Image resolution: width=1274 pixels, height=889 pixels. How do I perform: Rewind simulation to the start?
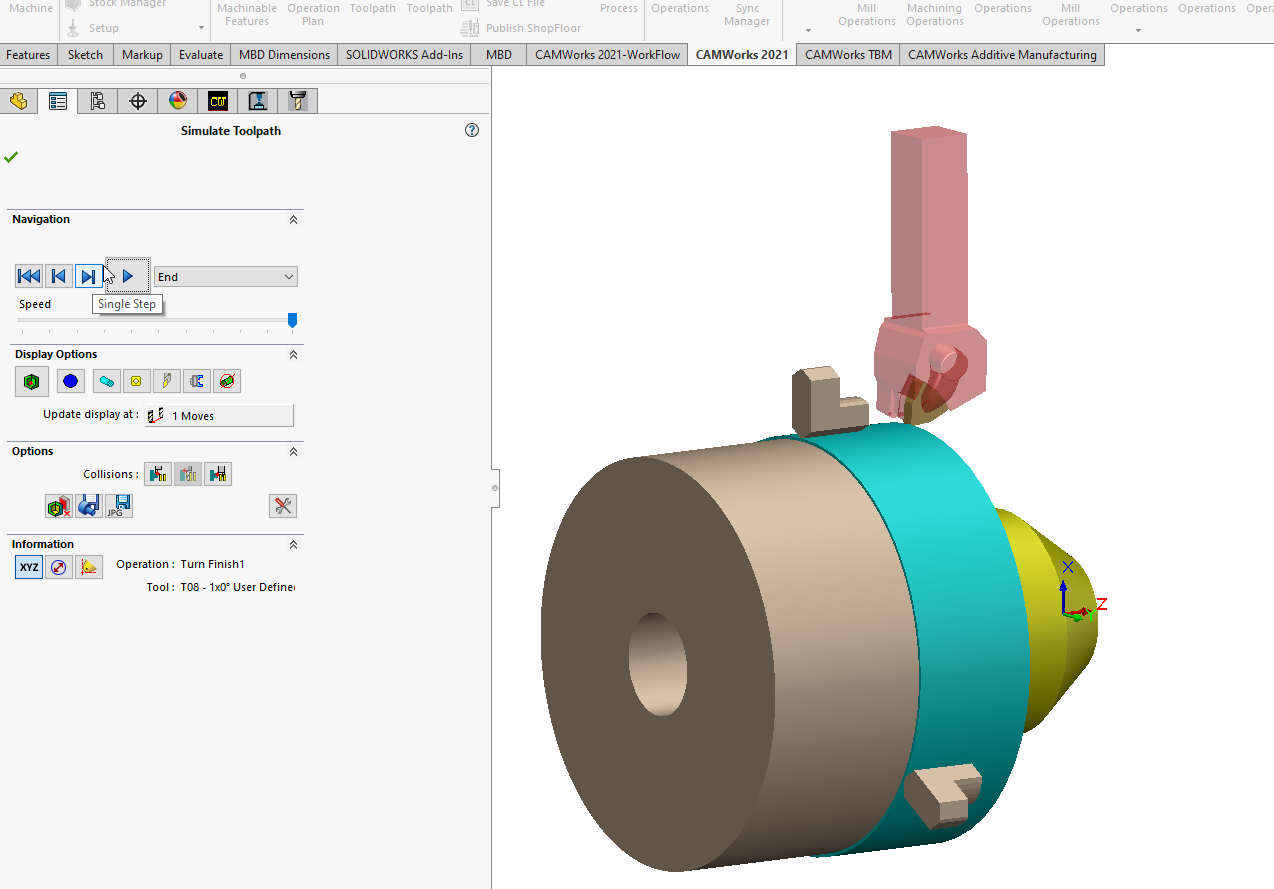[x=29, y=277]
